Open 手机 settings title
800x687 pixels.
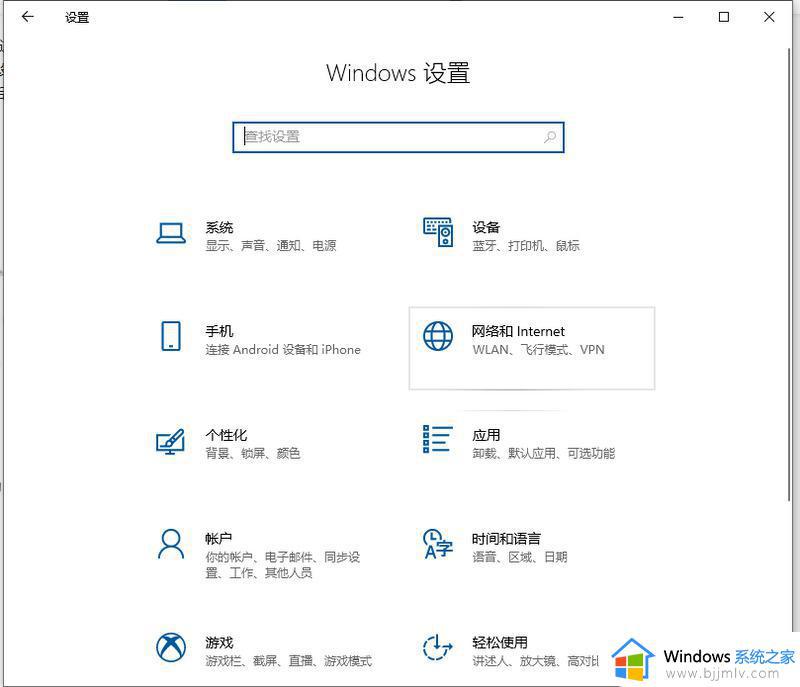219,331
